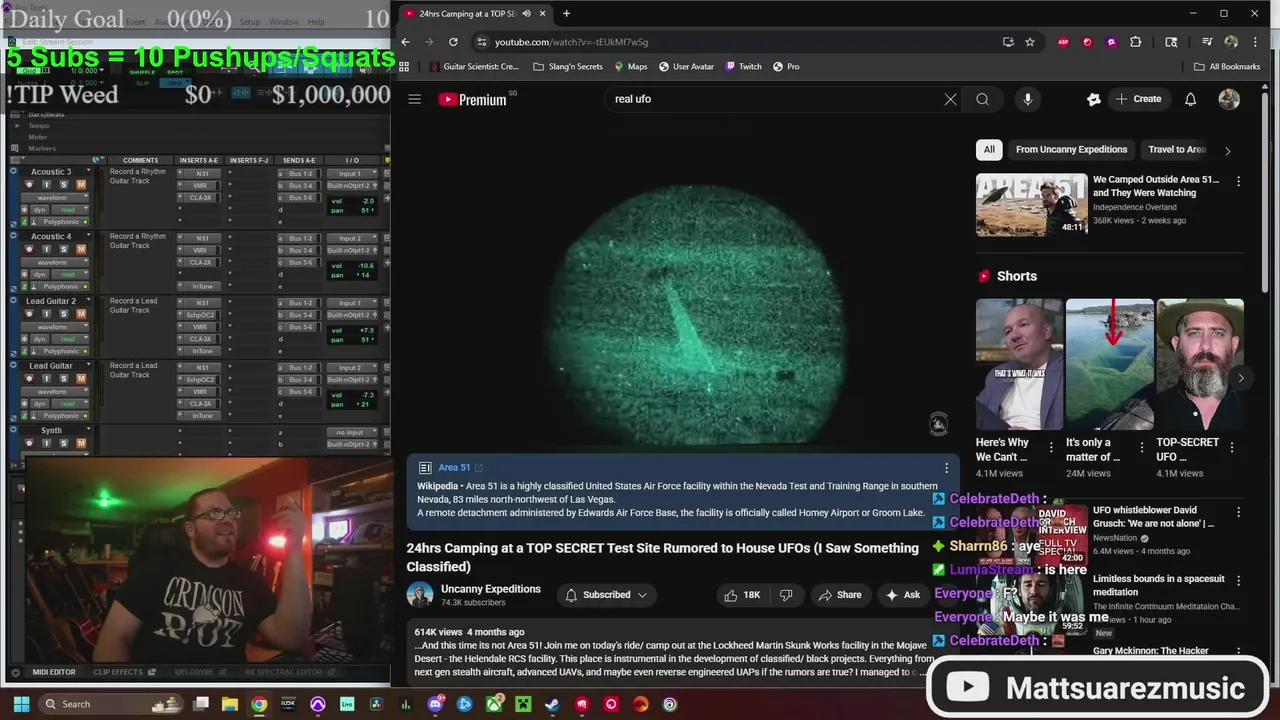
Task: Open 'We Camped Outside Area 51' thumbnail
Action: [x=1031, y=205]
